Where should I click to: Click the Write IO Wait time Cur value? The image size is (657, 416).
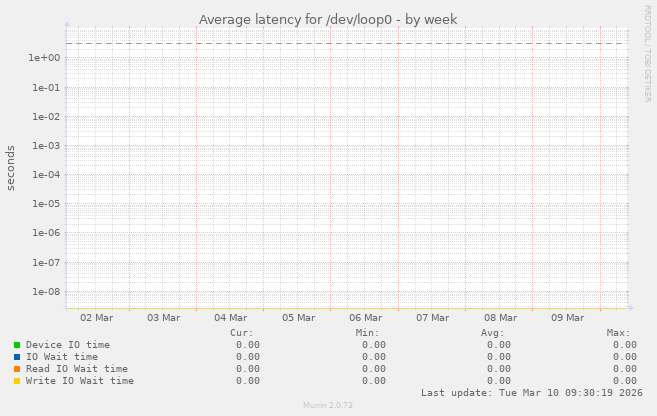pyautogui.click(x=248, y=381)
